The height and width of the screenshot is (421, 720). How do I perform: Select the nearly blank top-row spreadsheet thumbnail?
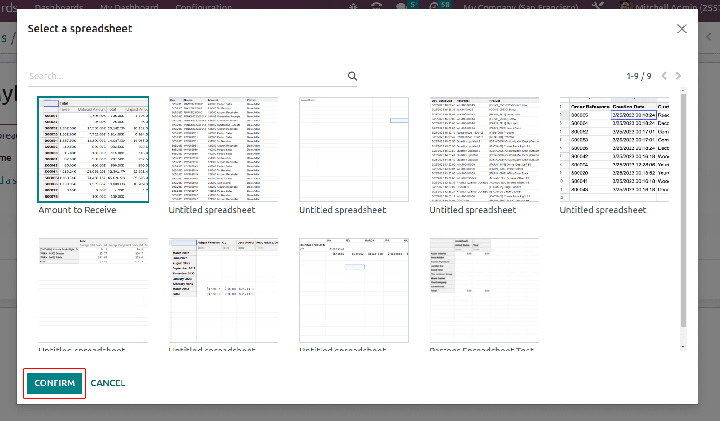tap(354, 150)
